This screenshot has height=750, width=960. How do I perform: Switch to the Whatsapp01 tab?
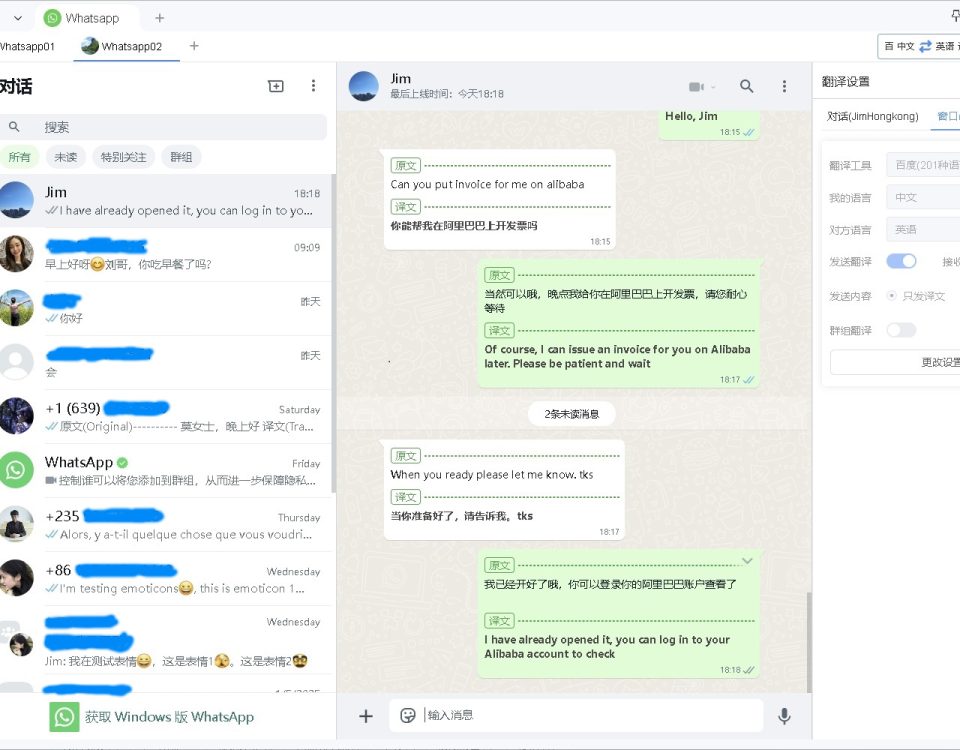pos(27,47)
